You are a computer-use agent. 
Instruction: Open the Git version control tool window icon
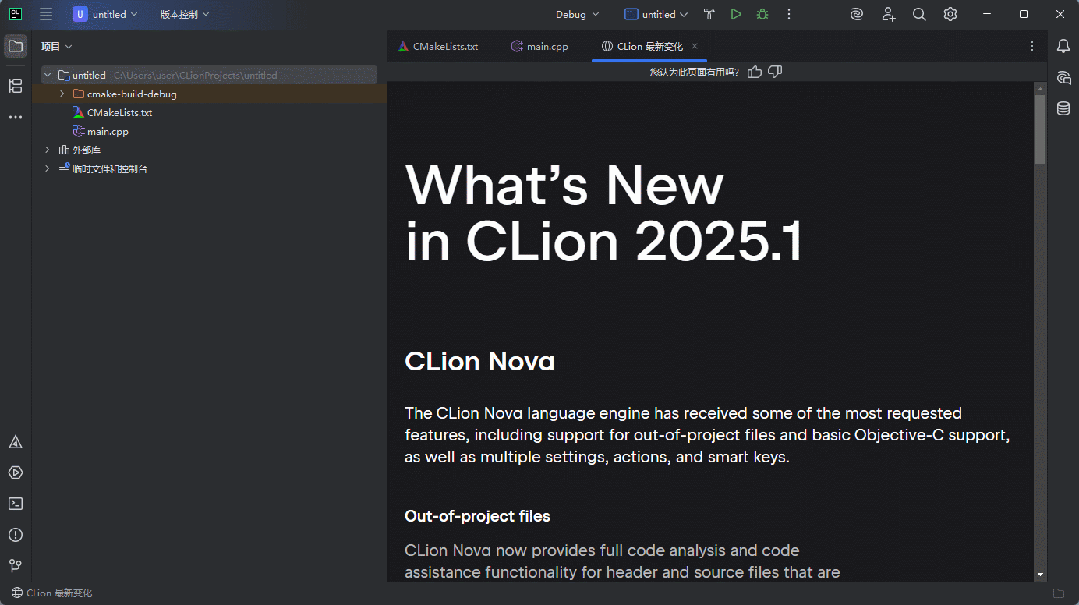coord(15,565)
